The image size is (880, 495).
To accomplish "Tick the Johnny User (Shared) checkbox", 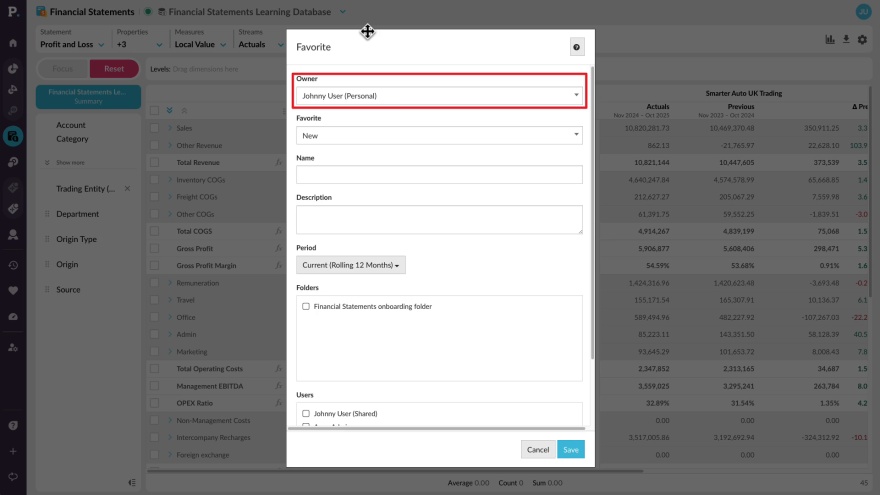I will pos(306,413).
